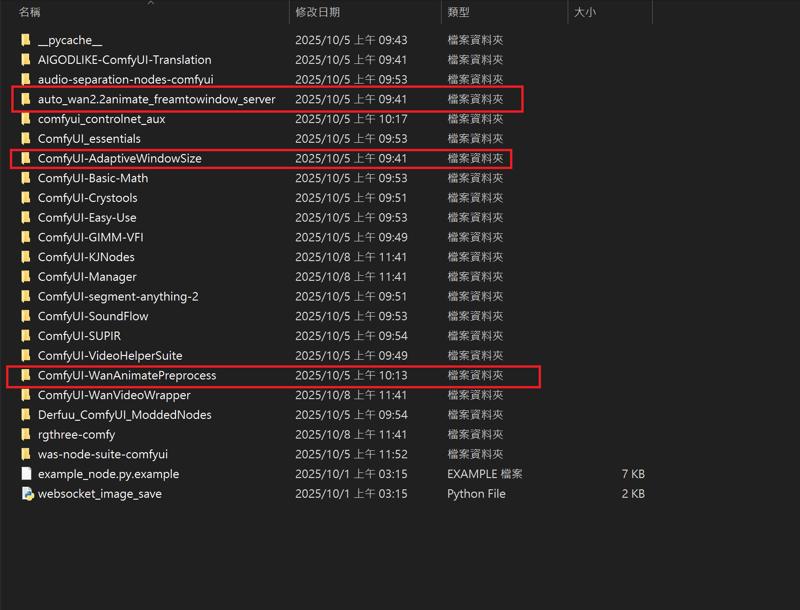Sort by the 類型 column header
Viewport: 800px width, 610px height.
[x=458, y=12]
